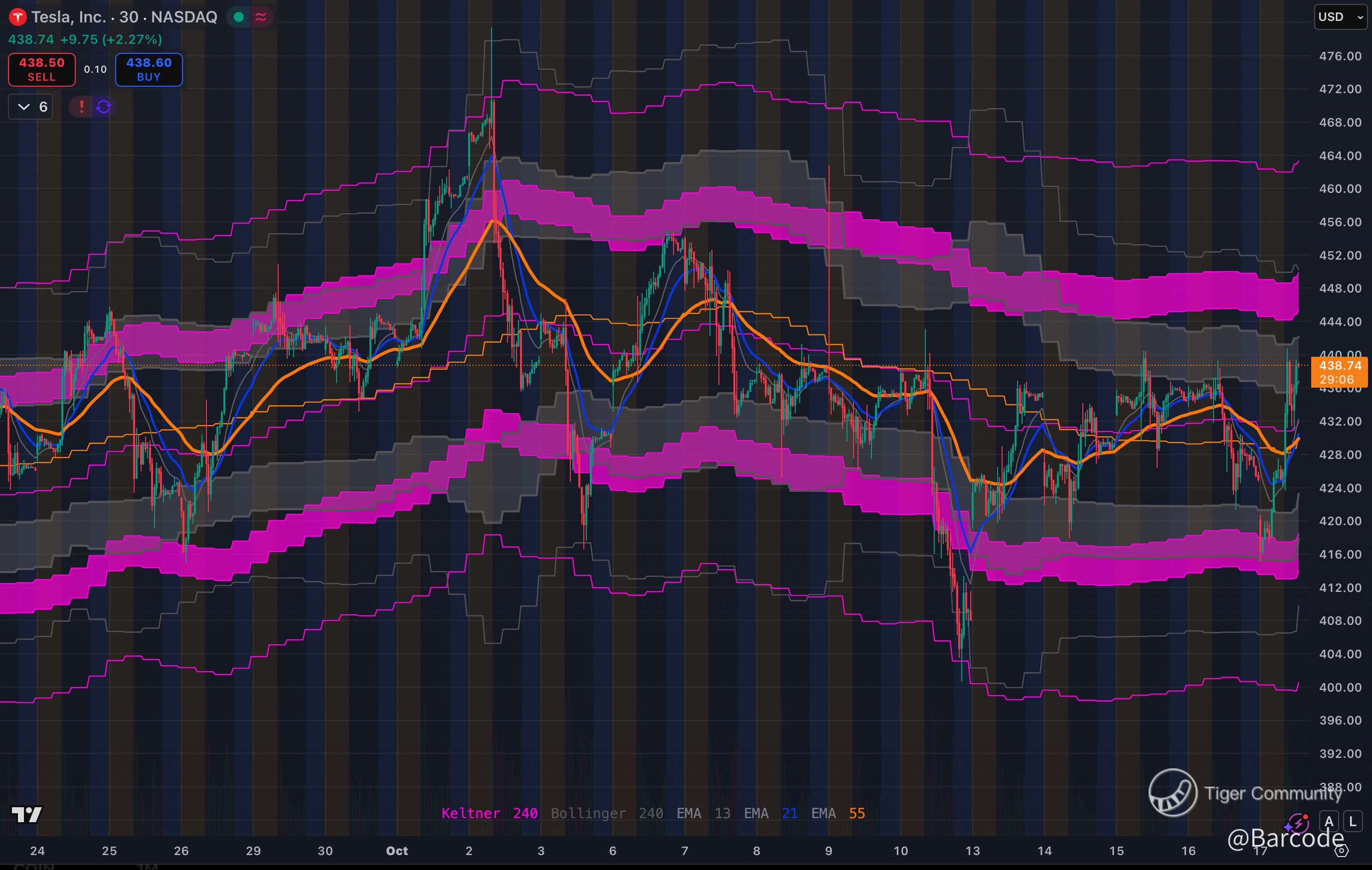The width and height of the screenshot is (1372, 870).
Task: Open the USD currency dropdown
Action: click(x=1340, y=17)
